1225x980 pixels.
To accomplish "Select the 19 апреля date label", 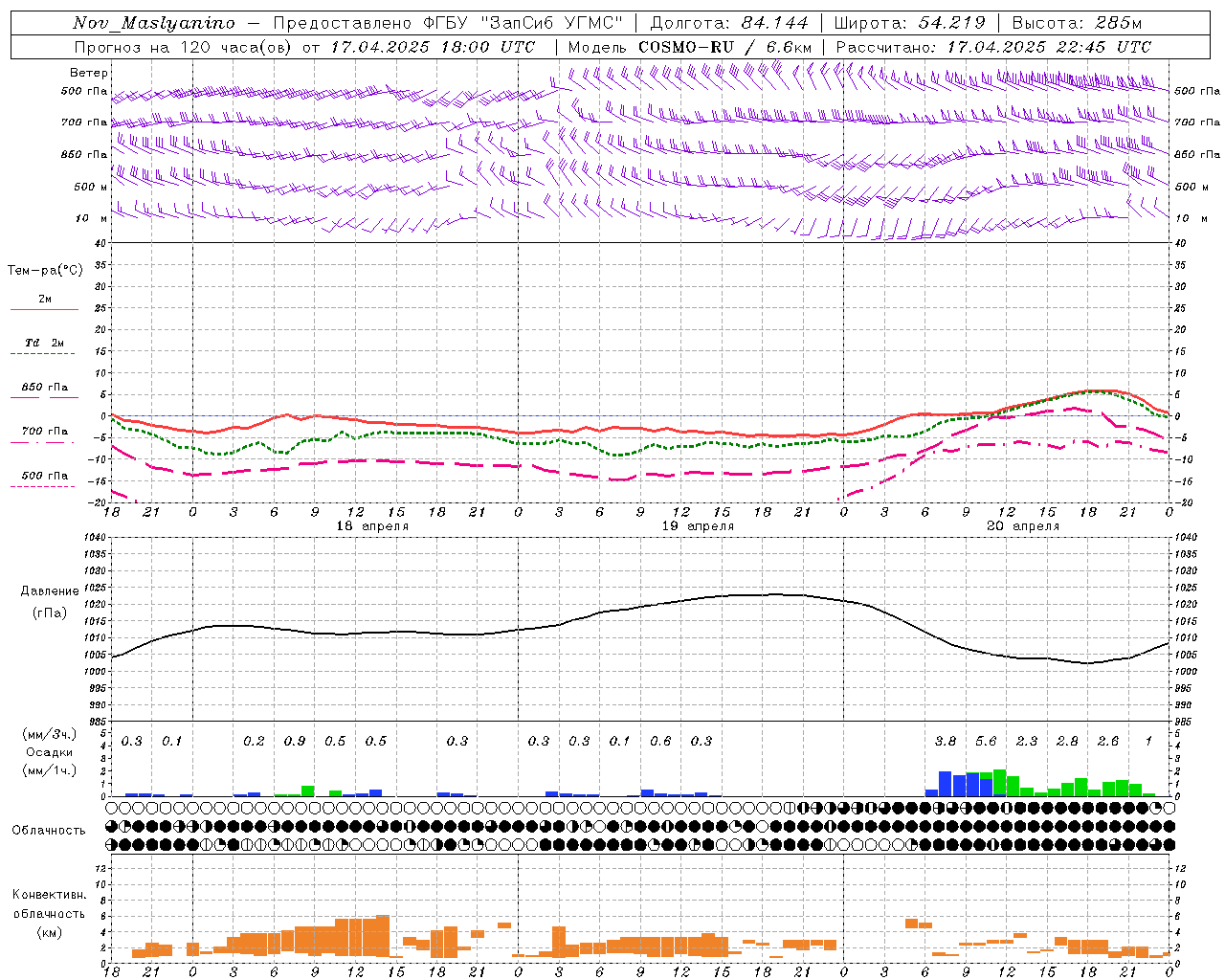I will (x=698, y=526).
